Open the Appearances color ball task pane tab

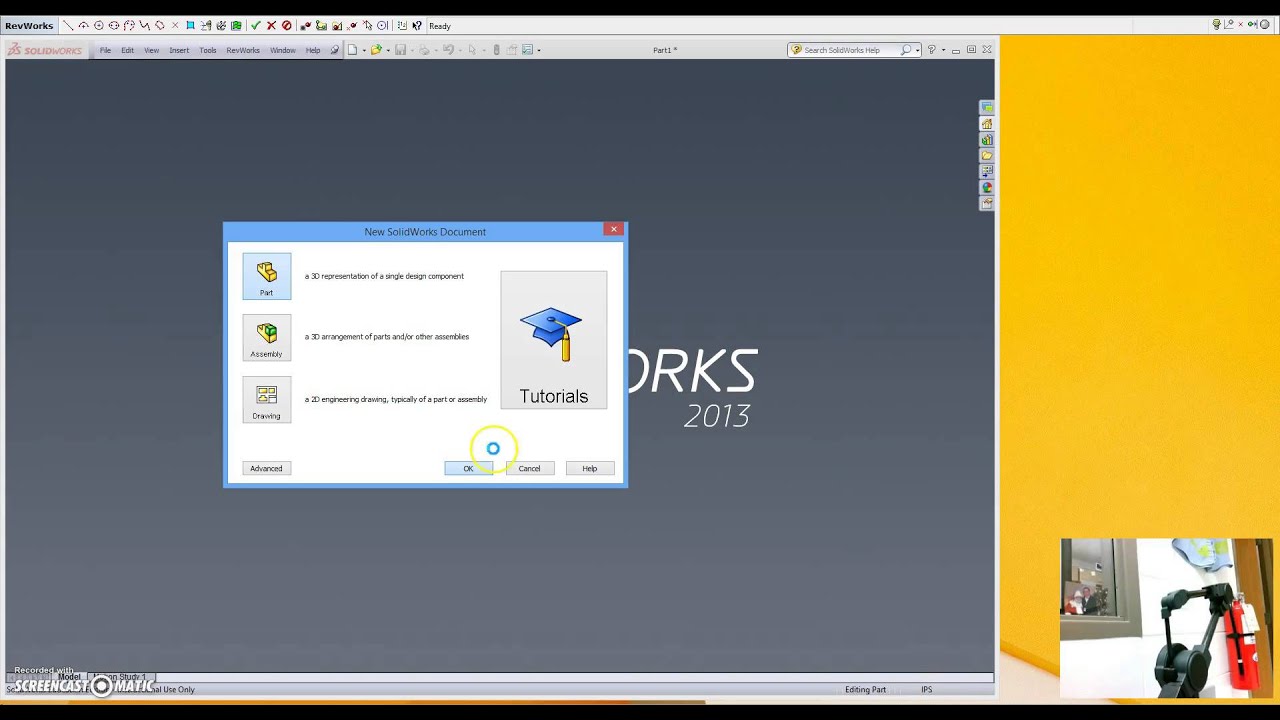987,188
